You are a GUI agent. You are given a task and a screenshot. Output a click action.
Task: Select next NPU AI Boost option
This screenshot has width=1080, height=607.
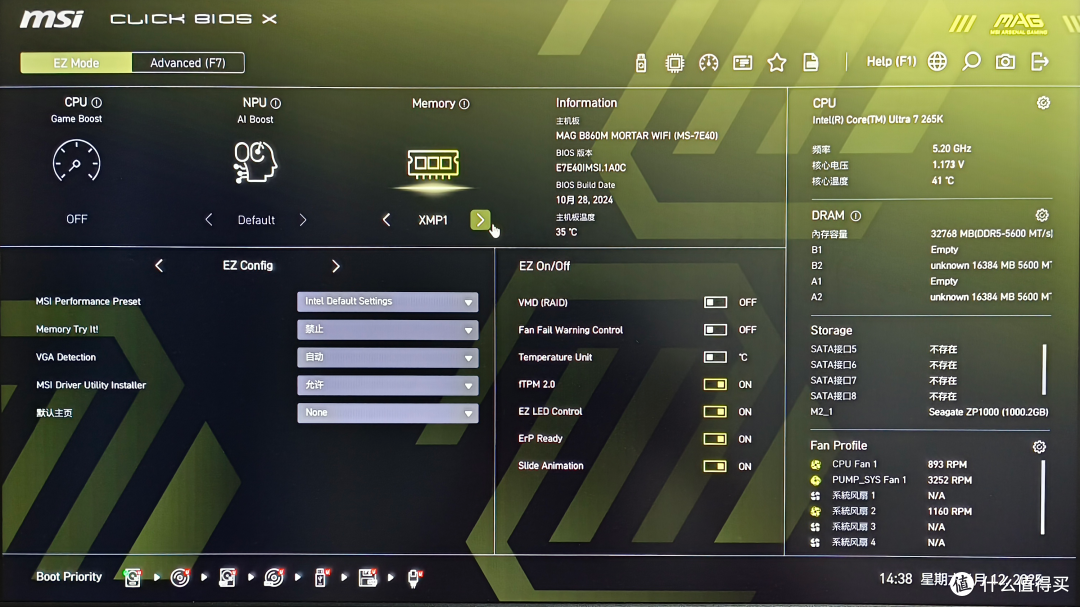coord(303,220)
